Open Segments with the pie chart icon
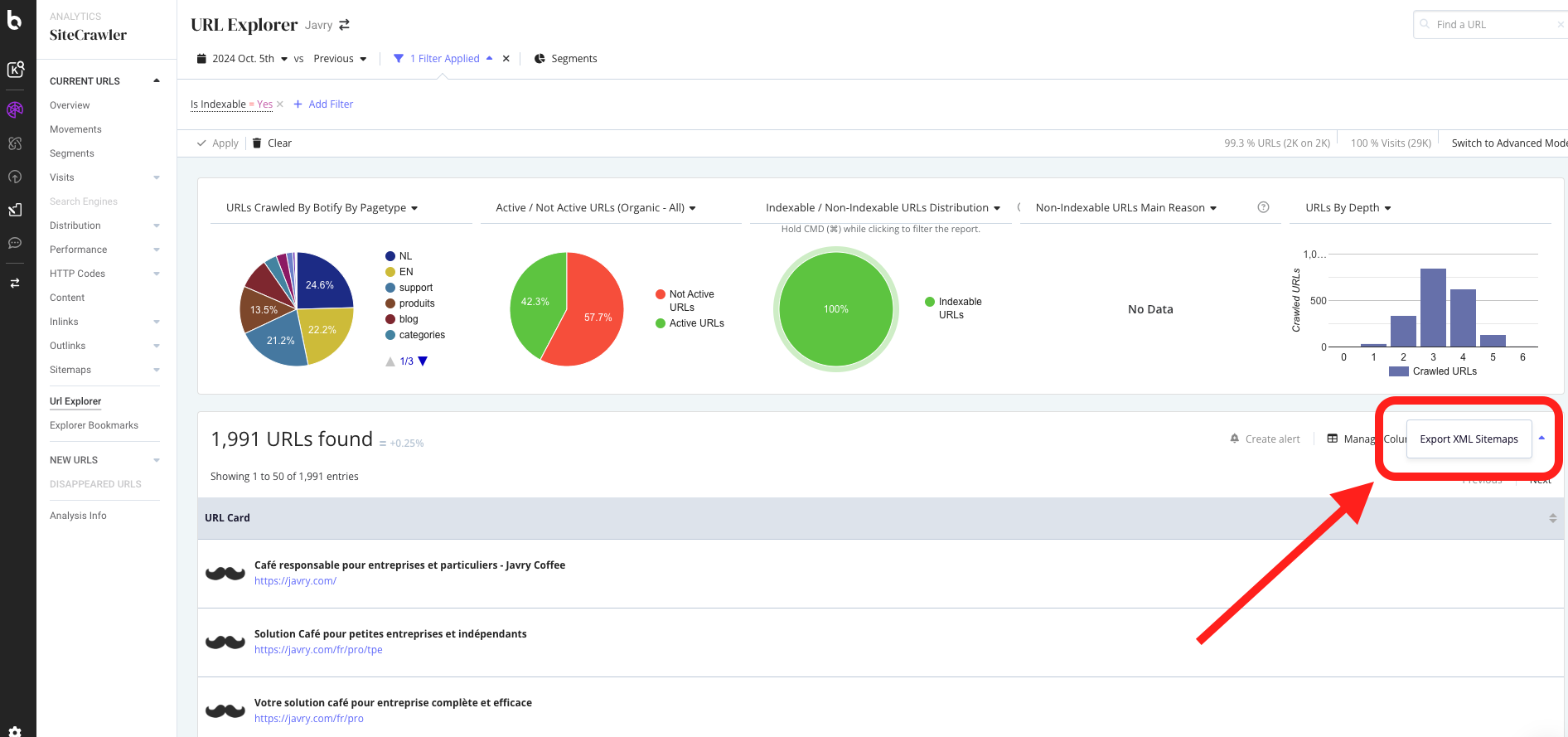 pyautogui.click(x=540, y=59)
